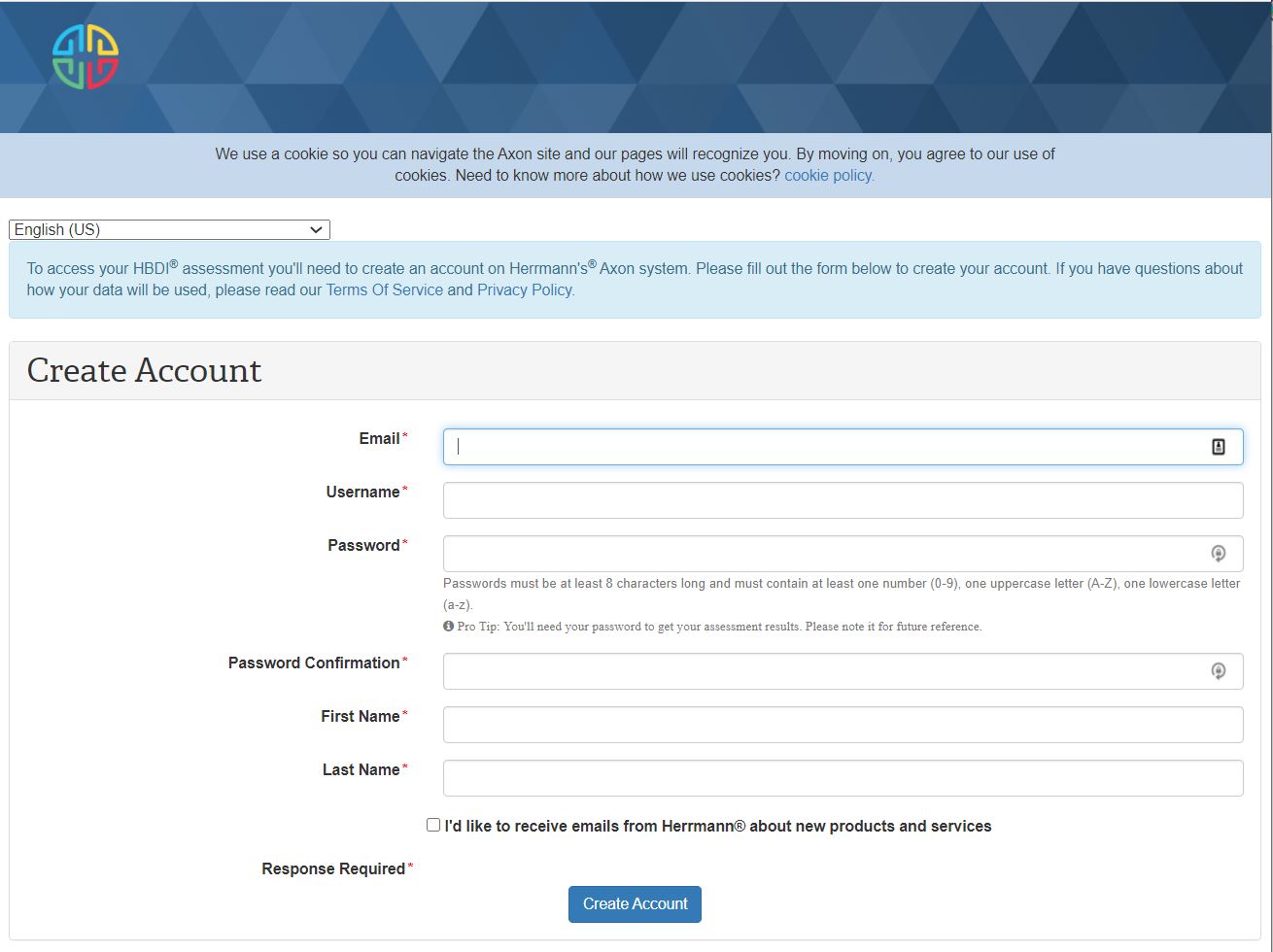Click the Herrmann colorful logo
Screen dimensions: 1273x952
86,56
